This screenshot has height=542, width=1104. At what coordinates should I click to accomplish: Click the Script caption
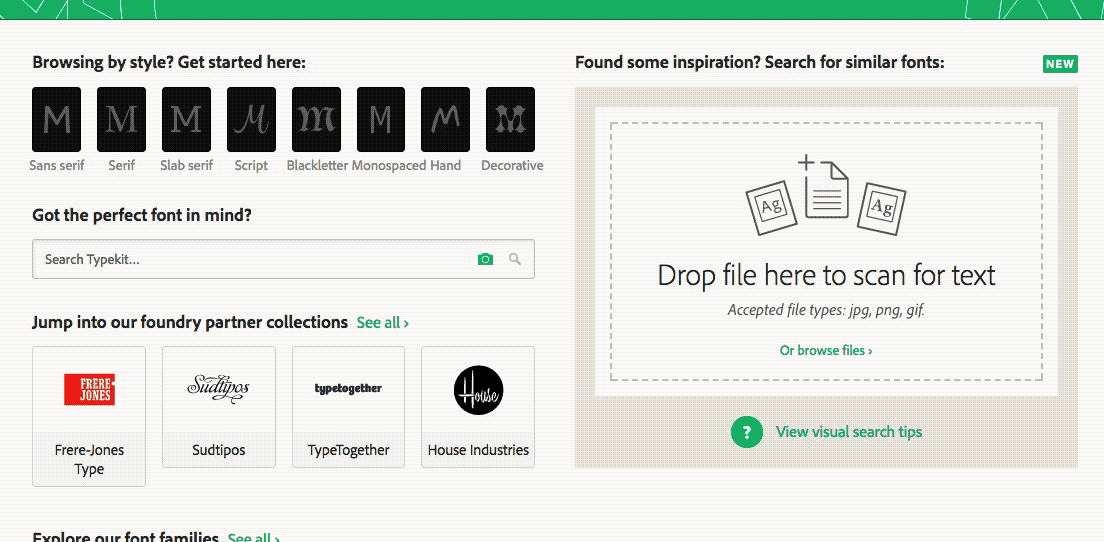[251, 165]
